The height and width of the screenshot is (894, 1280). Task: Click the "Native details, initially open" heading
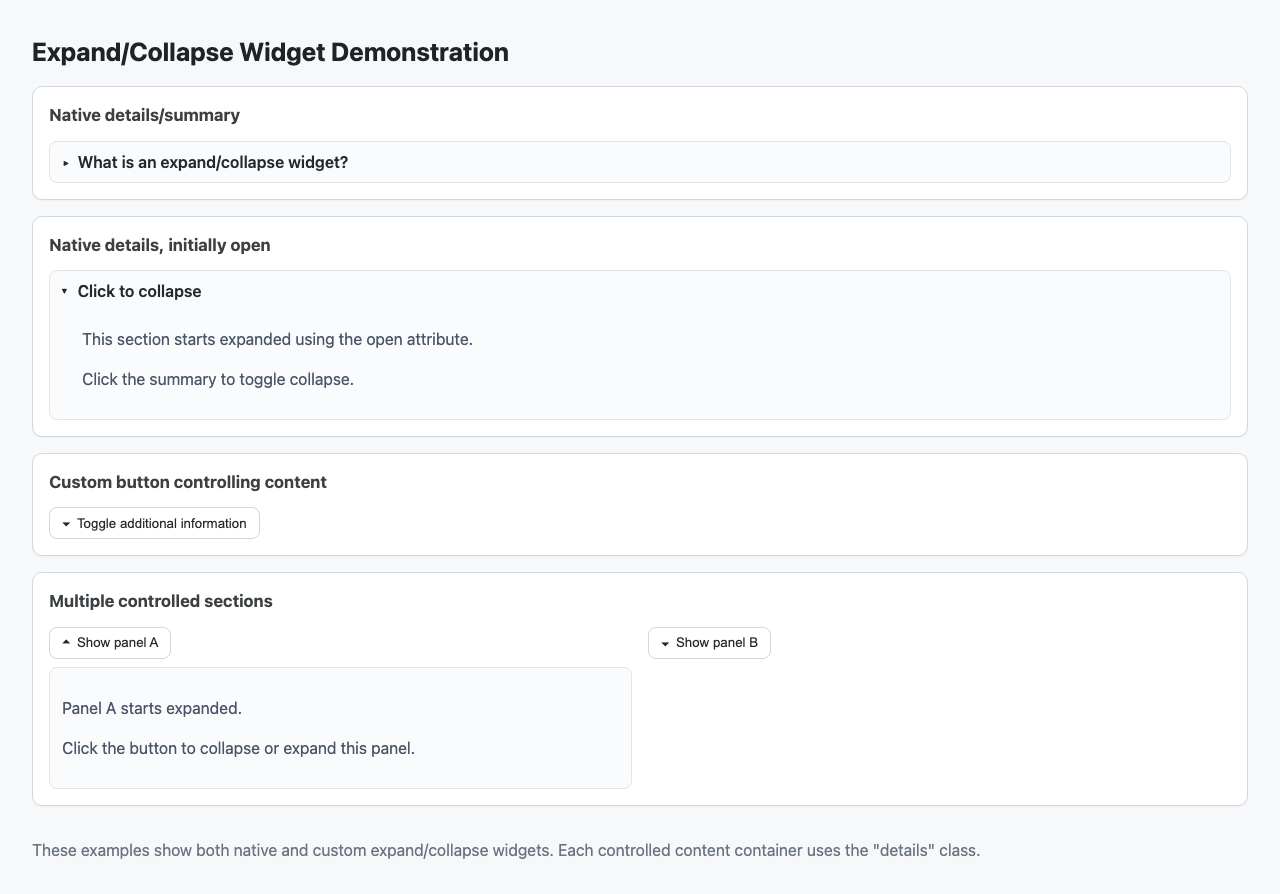coord(159,245)
